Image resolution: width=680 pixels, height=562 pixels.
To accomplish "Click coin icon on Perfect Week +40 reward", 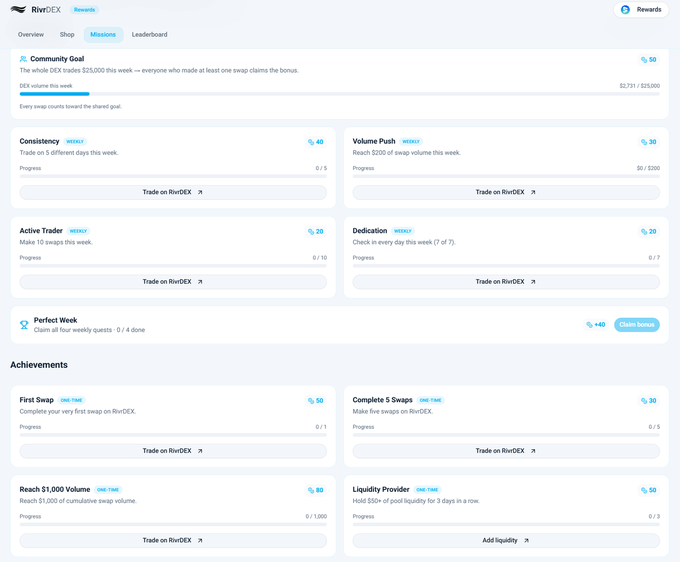I will point(589,325).
